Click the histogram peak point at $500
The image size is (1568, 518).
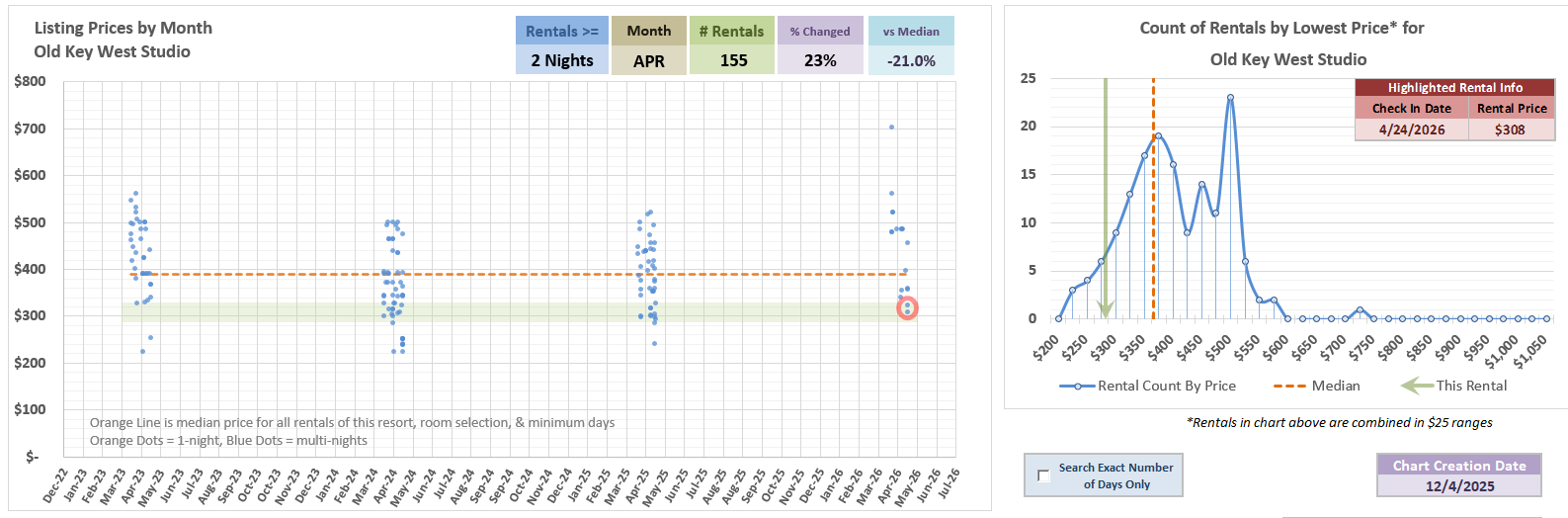(1230, 98)
